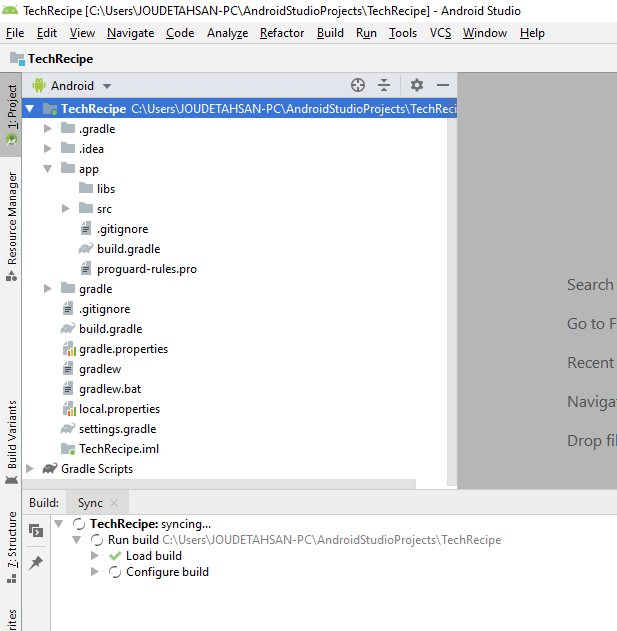Image resolution: width=617 pixels, height=631 pixels.
Task: Click the gradle.properties file icon
Action: coord(69,349)
